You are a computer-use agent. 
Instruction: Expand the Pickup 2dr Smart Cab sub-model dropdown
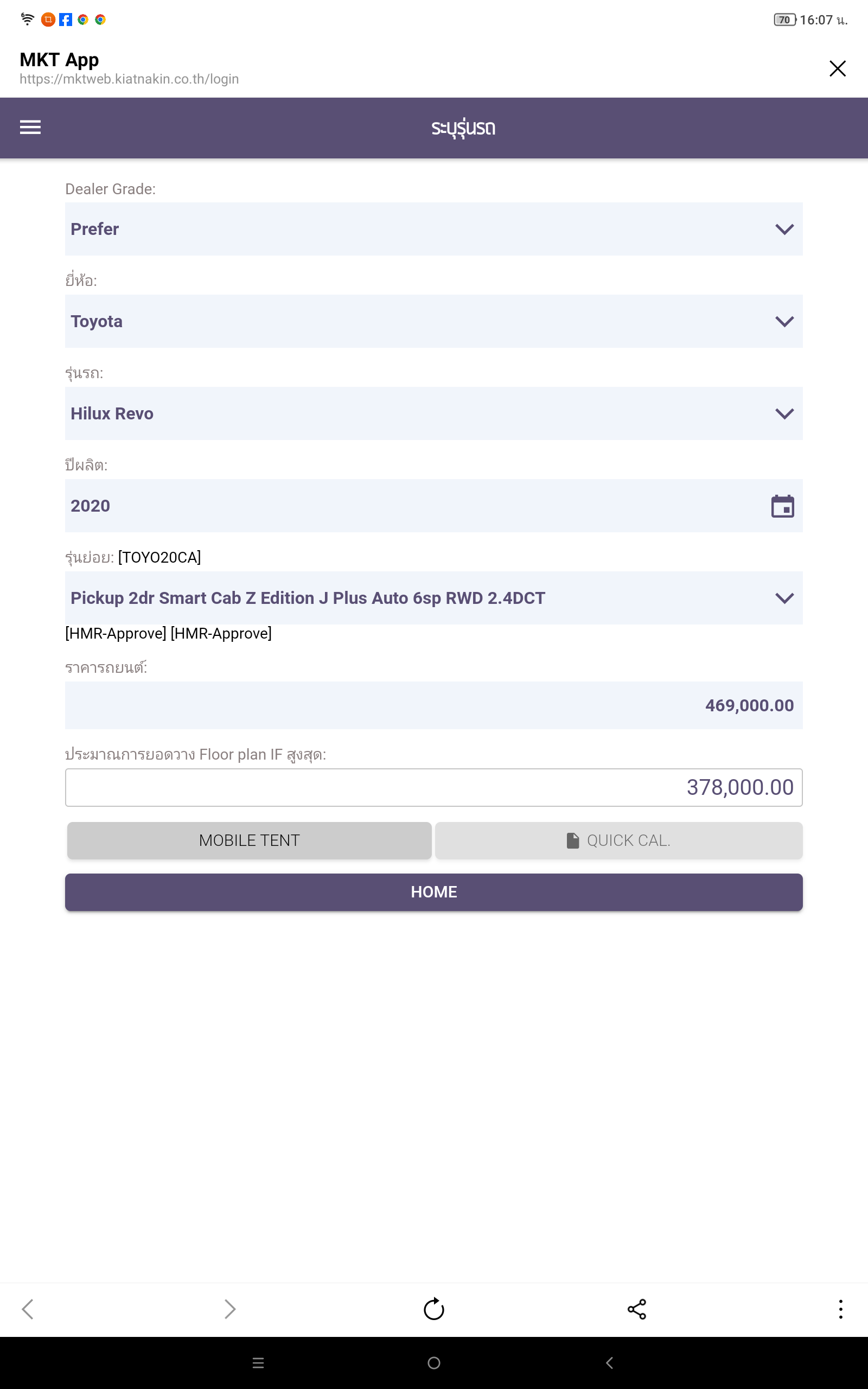coord(433,598)
